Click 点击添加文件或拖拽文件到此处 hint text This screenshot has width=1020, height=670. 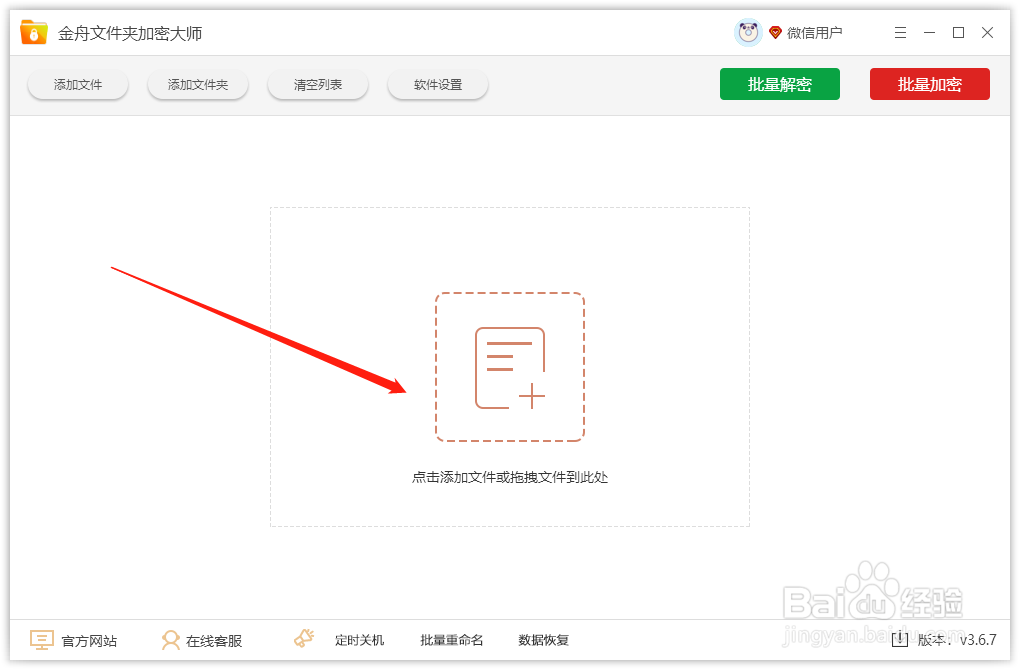(510, 477)
